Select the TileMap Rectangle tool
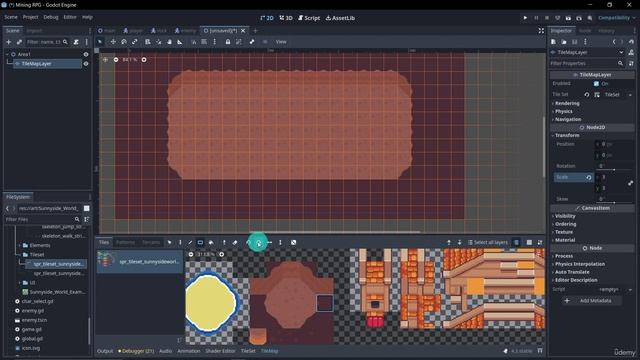This screenshot has height=360, width=640. 200,242
